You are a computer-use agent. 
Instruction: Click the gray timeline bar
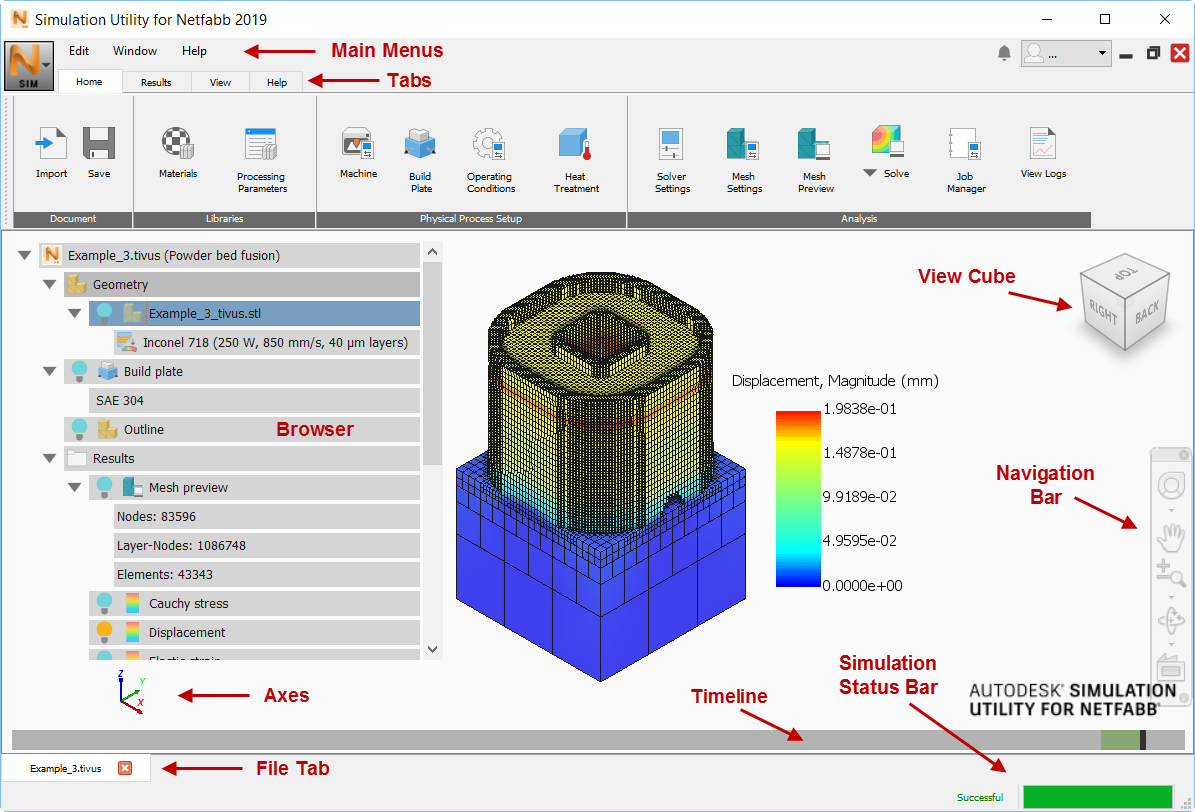tap(598, 740)
